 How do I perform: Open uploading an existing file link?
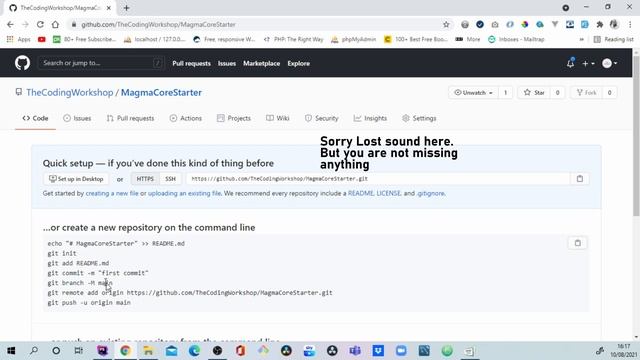pos(184,193)
